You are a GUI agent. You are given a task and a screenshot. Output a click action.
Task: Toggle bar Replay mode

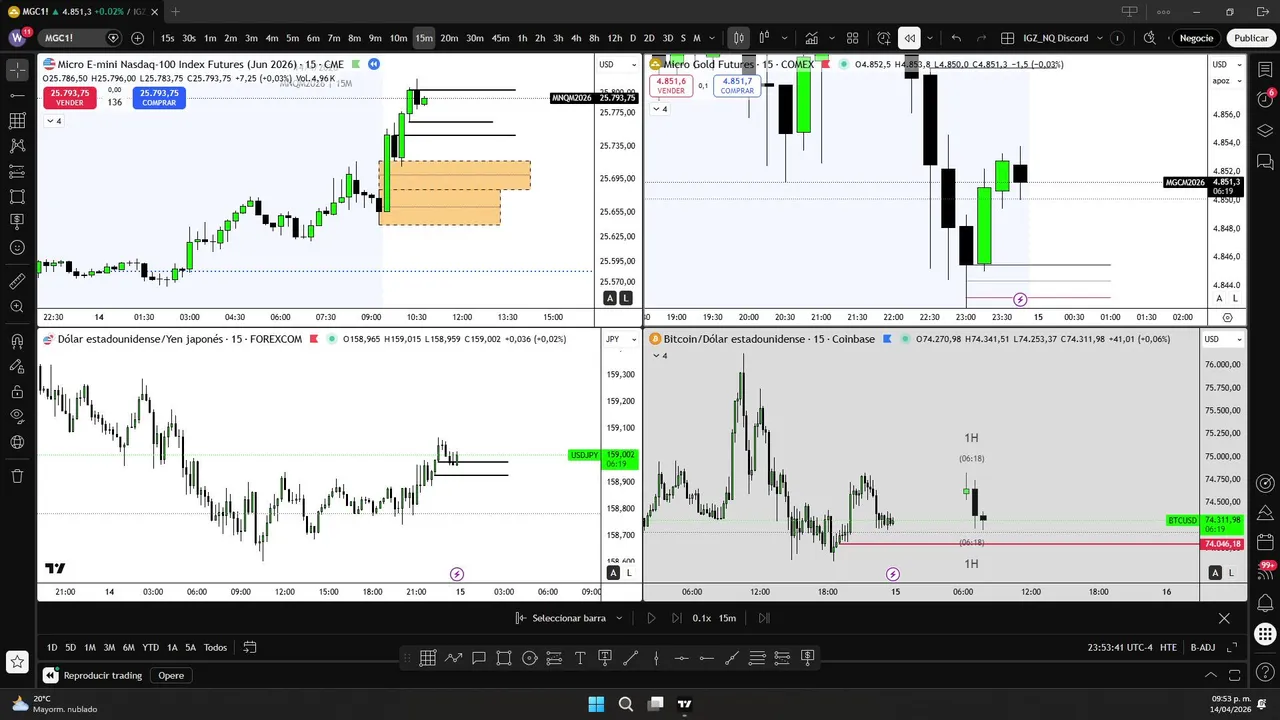(909, 38)
